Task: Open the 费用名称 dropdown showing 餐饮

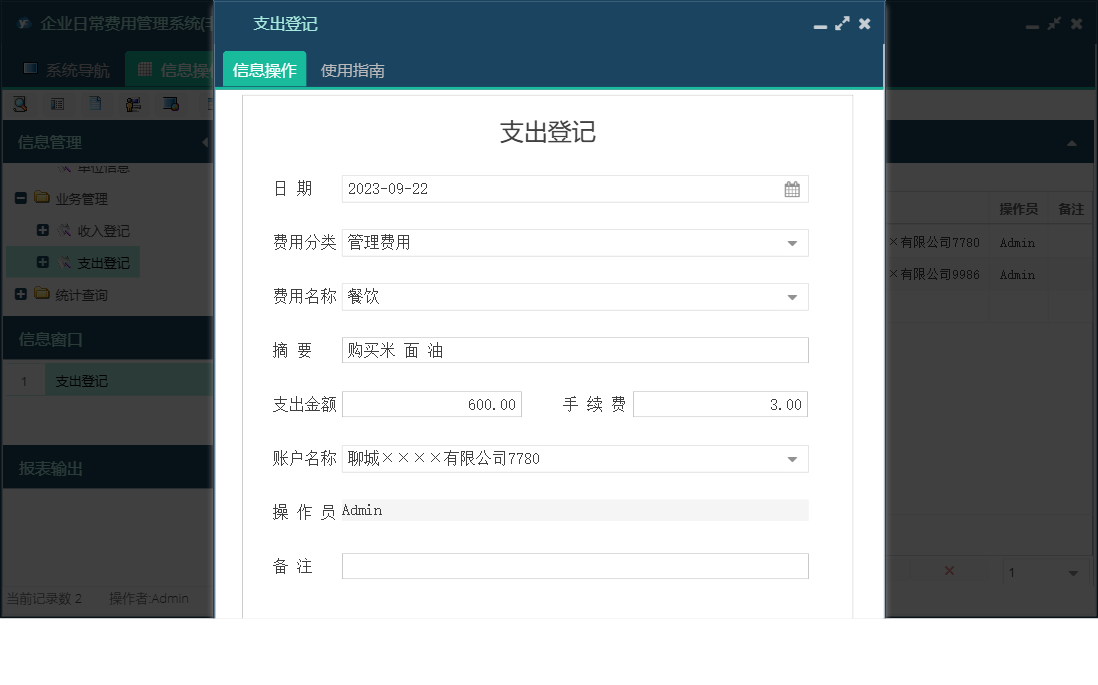Action: pyautogui.click(x=793, y=296)
